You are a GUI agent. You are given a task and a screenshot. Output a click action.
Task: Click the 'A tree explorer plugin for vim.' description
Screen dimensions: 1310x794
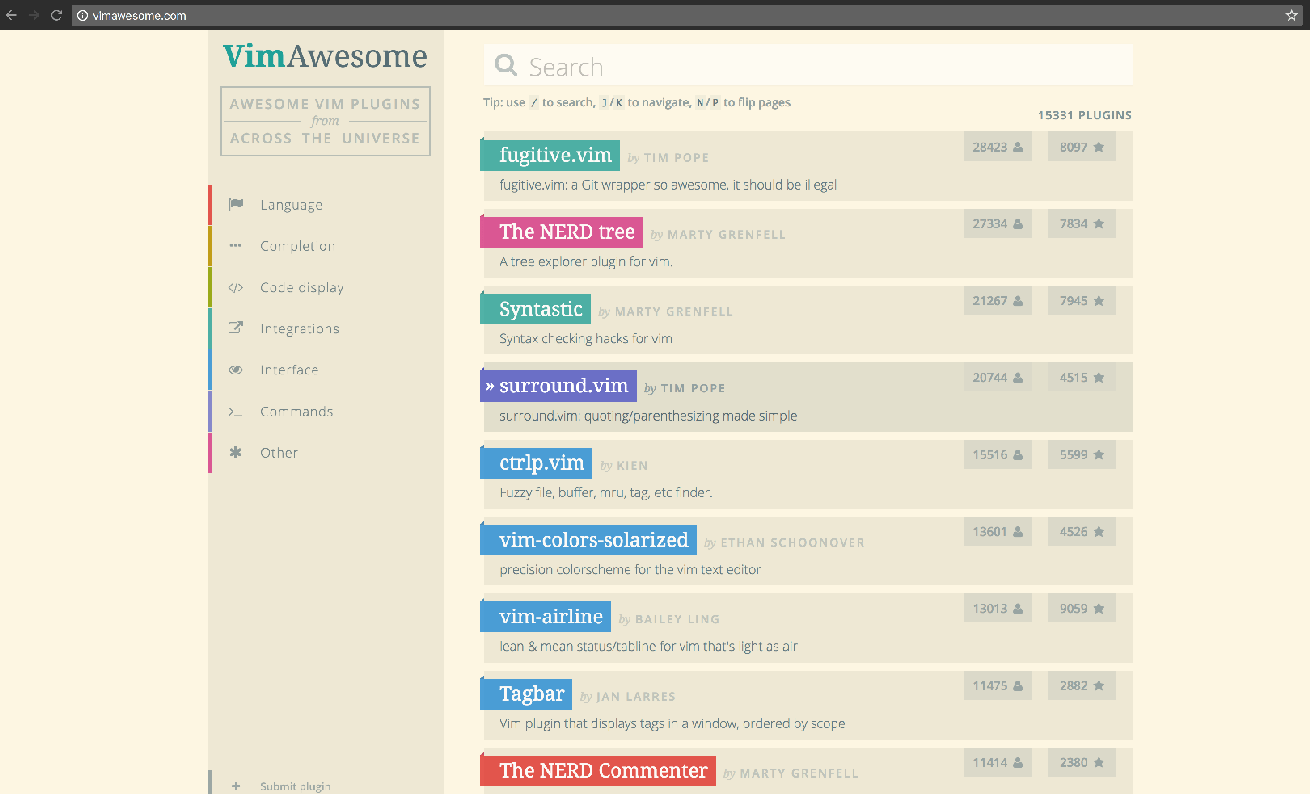point(586,262)
